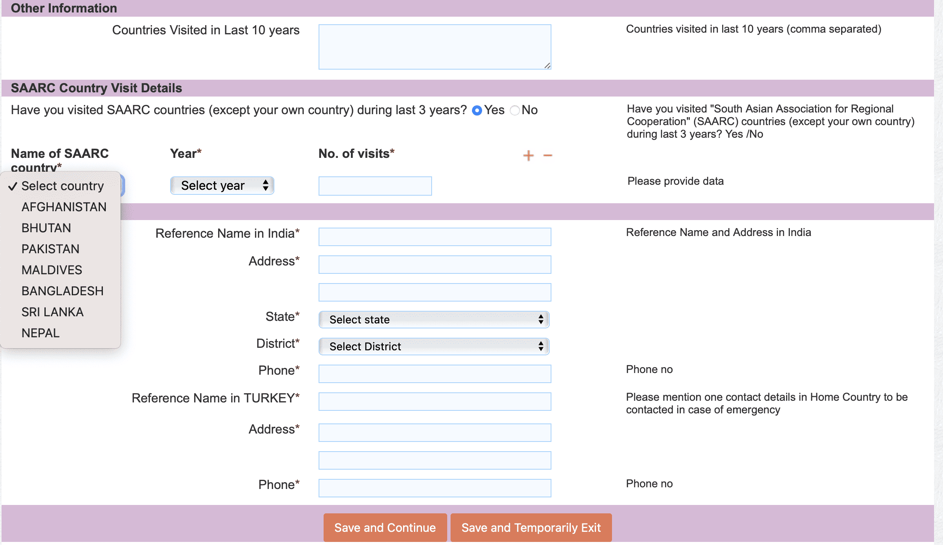943x545 pixels.
Task: Select Yes for SAARC countries visited
Action: coord(477,111)
